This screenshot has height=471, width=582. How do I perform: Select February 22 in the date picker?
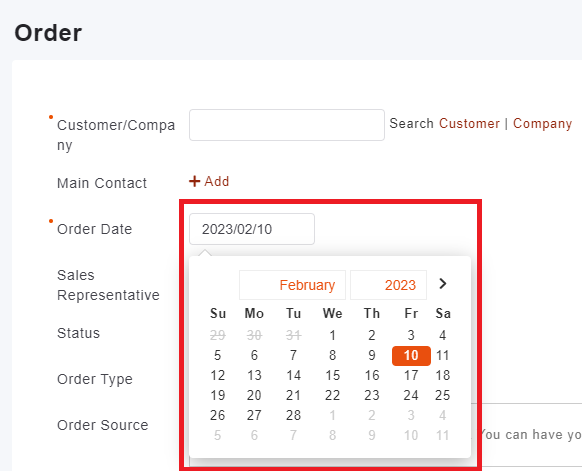333,396
